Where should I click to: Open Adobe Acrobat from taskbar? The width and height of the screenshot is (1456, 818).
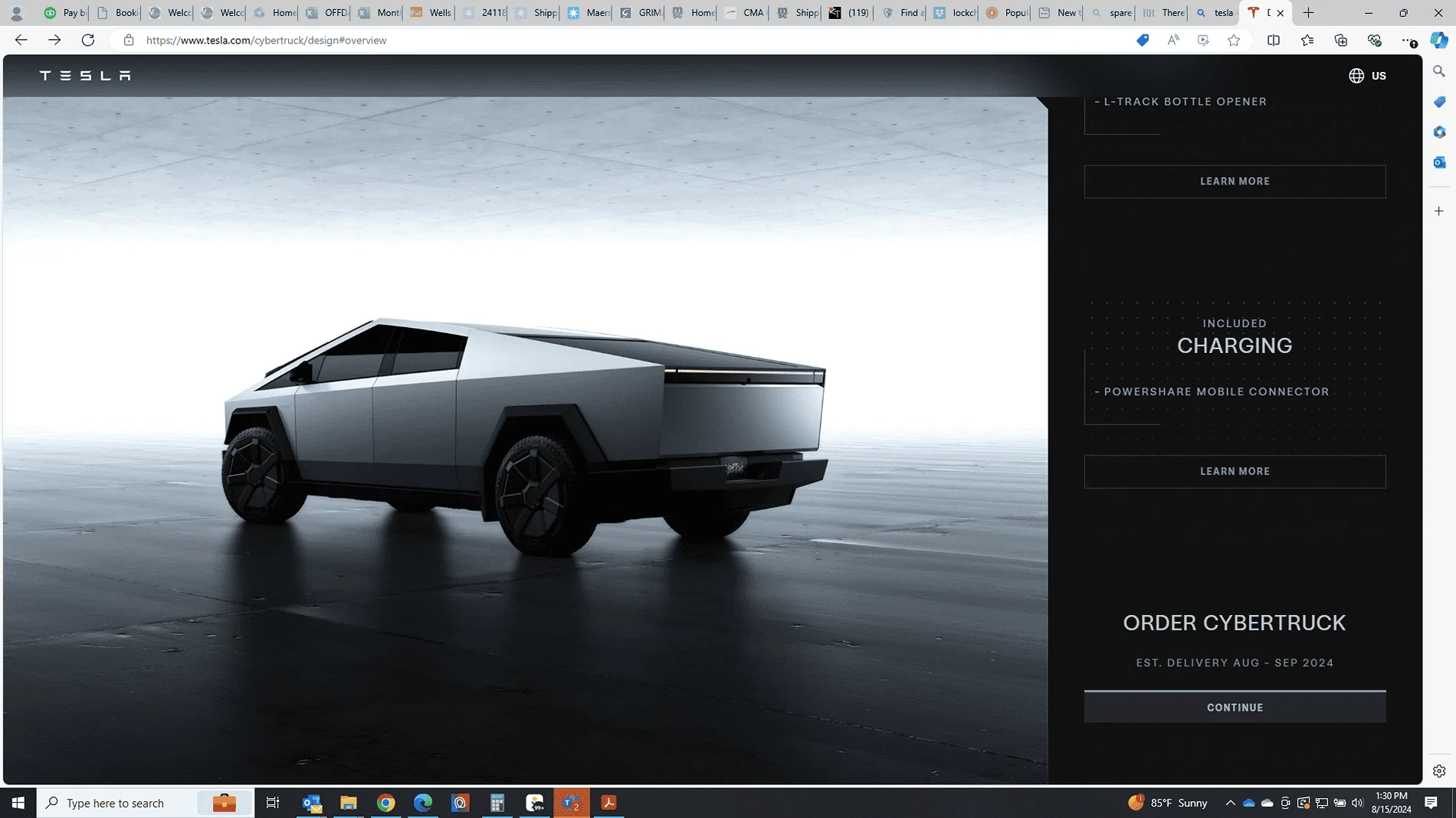(609, 803)
